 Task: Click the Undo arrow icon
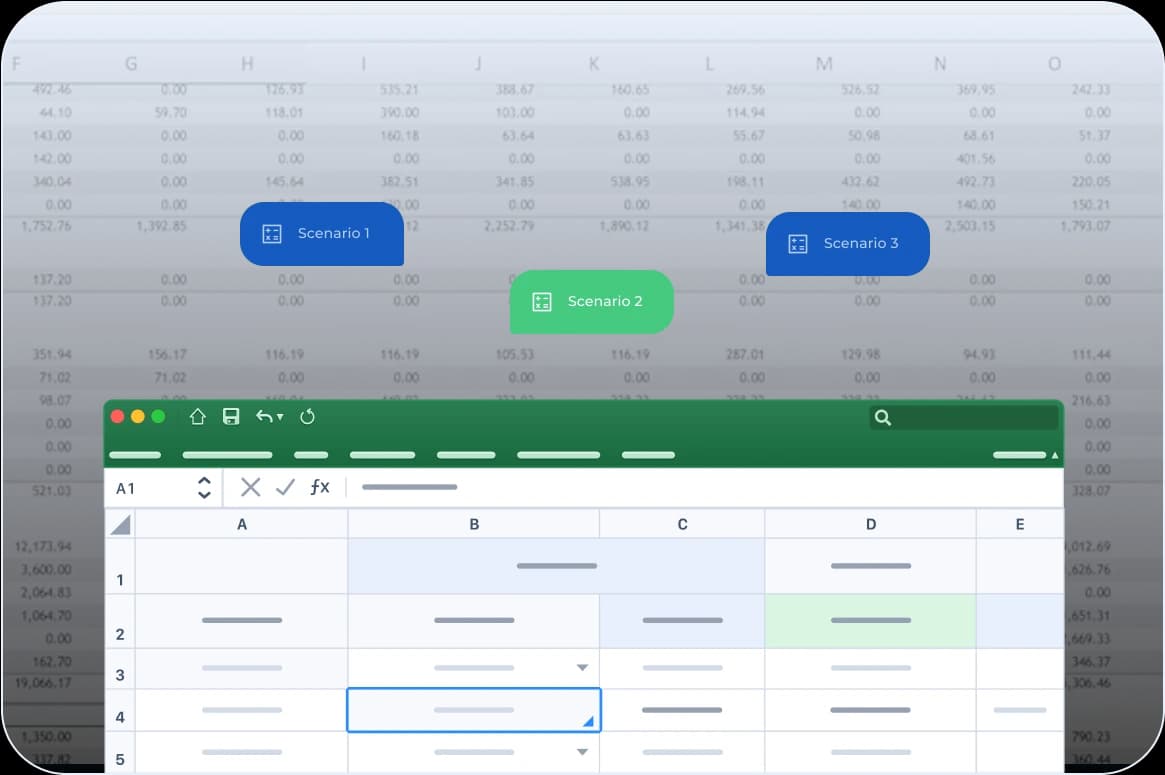pyautogui.click(x=264, y=417)
